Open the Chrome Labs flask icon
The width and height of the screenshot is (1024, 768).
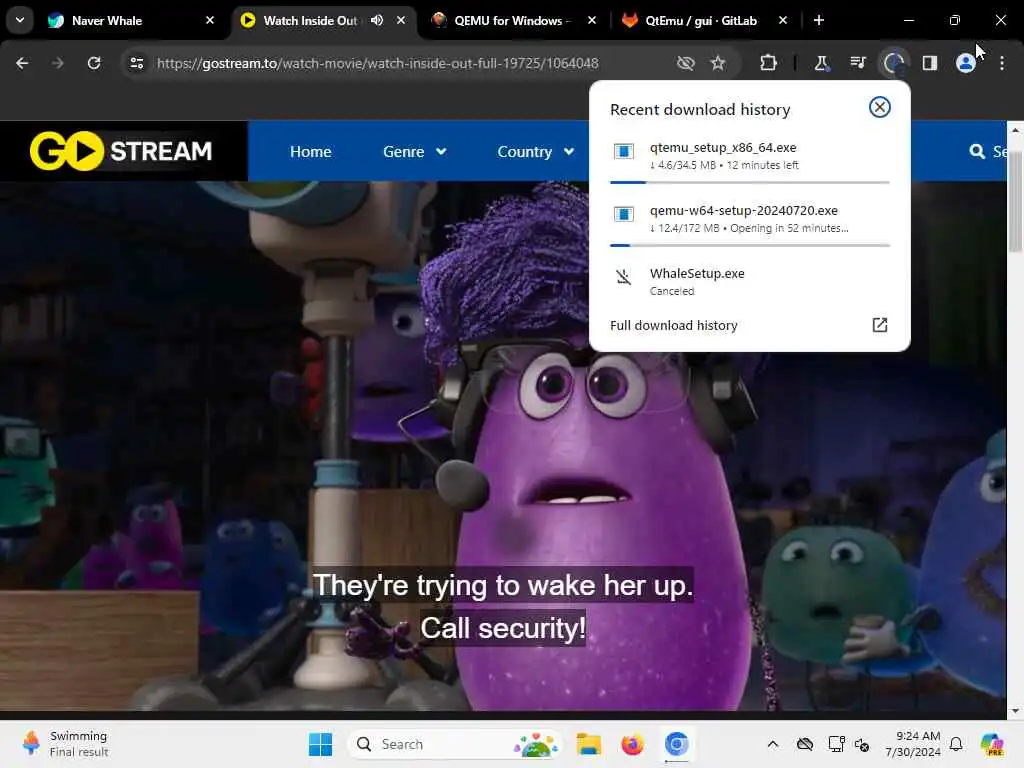[x=821, y=63]
